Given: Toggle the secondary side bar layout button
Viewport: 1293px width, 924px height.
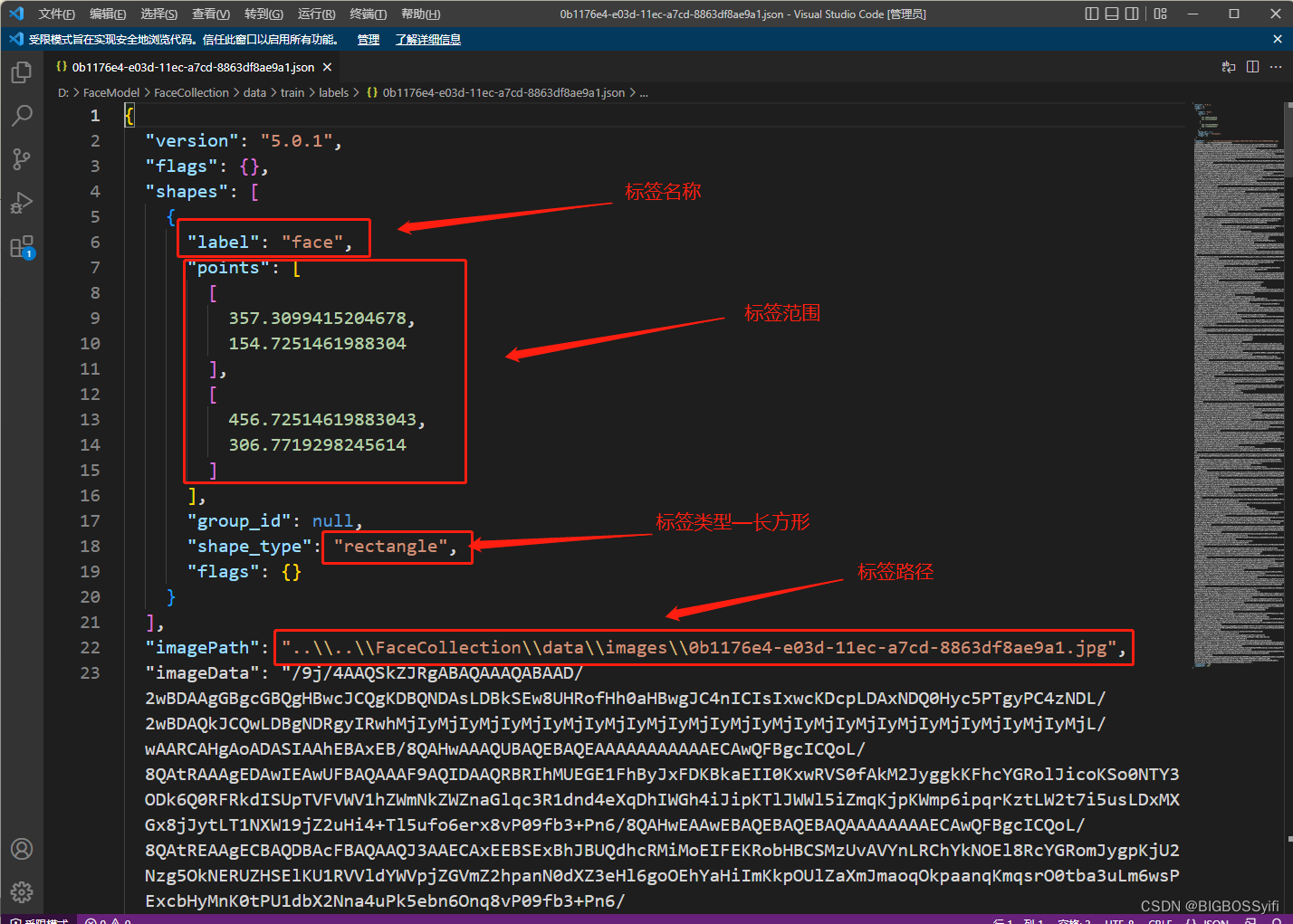Looking at the screenshot, I should click(1132, 14).
